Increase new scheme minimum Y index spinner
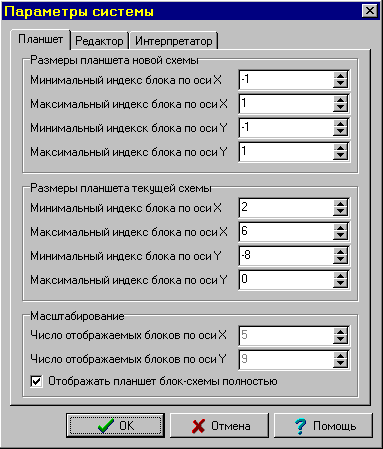 coord(340,124)
